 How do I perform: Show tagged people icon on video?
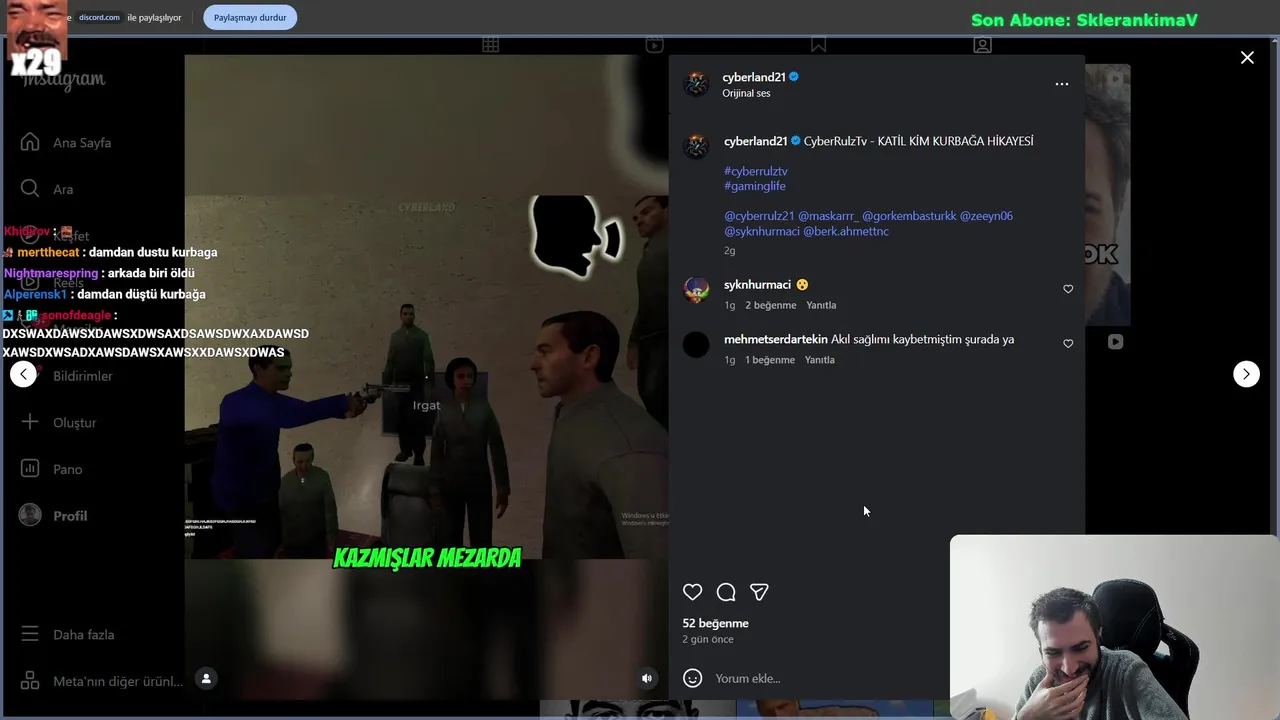[206, 678]
